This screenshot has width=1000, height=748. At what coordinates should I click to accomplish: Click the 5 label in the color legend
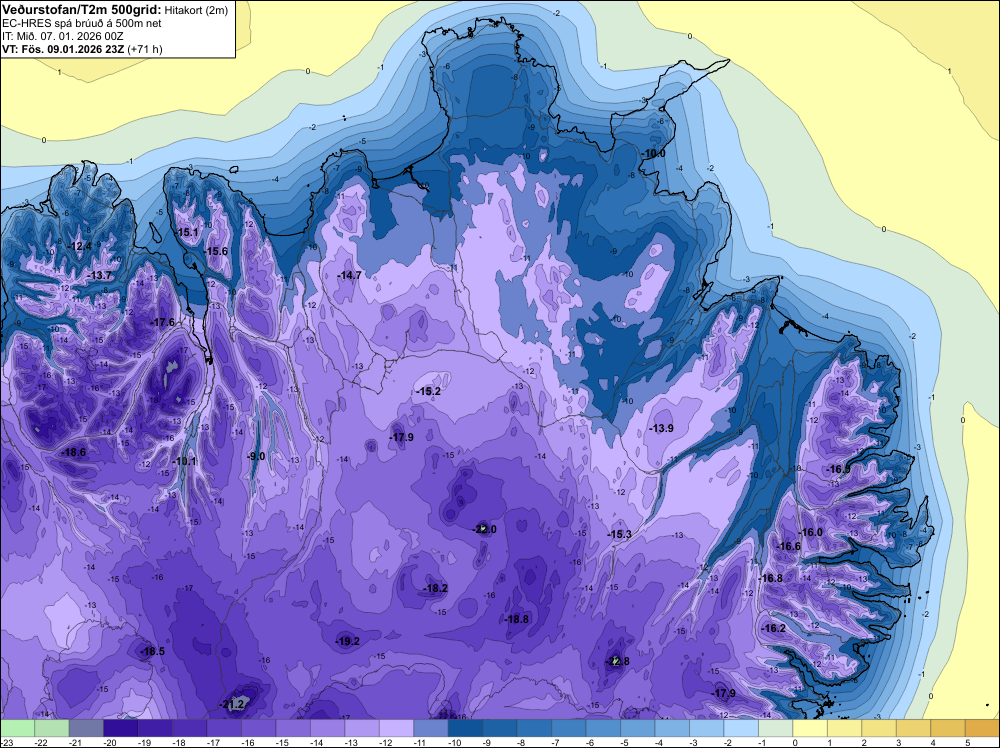click(x=967, y=742)
